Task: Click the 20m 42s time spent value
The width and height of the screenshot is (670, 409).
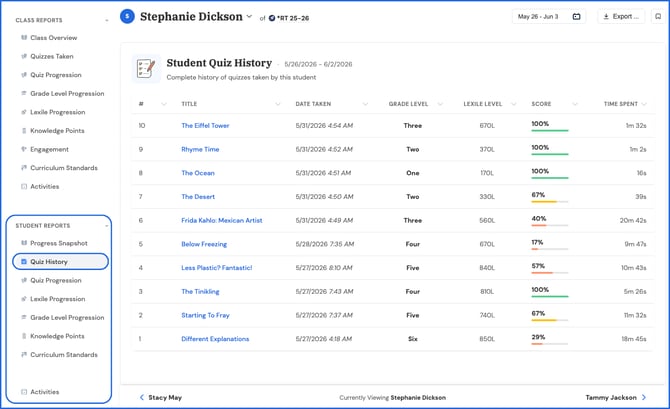Action: 633,221
